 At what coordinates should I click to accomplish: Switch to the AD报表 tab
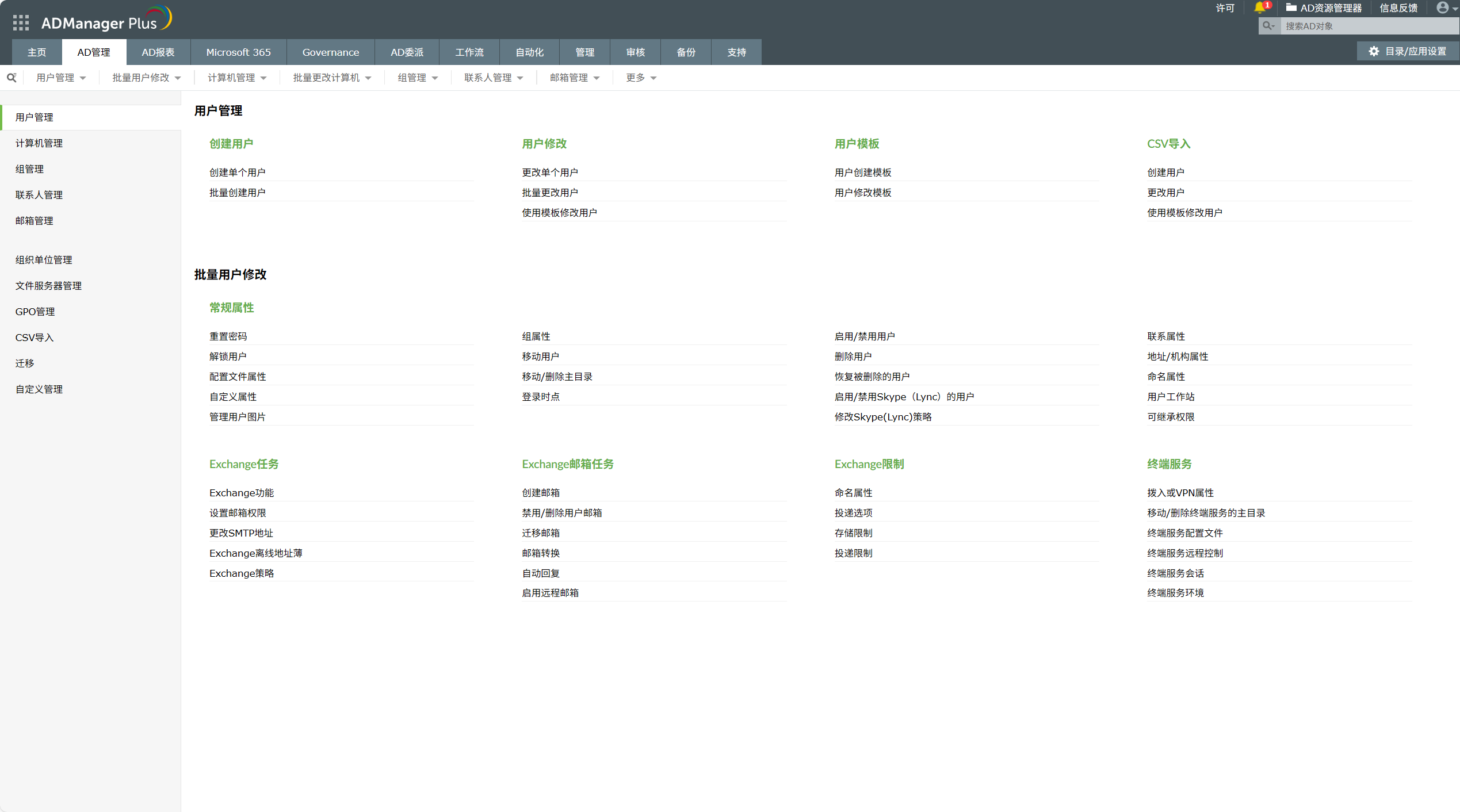point(158,52)
